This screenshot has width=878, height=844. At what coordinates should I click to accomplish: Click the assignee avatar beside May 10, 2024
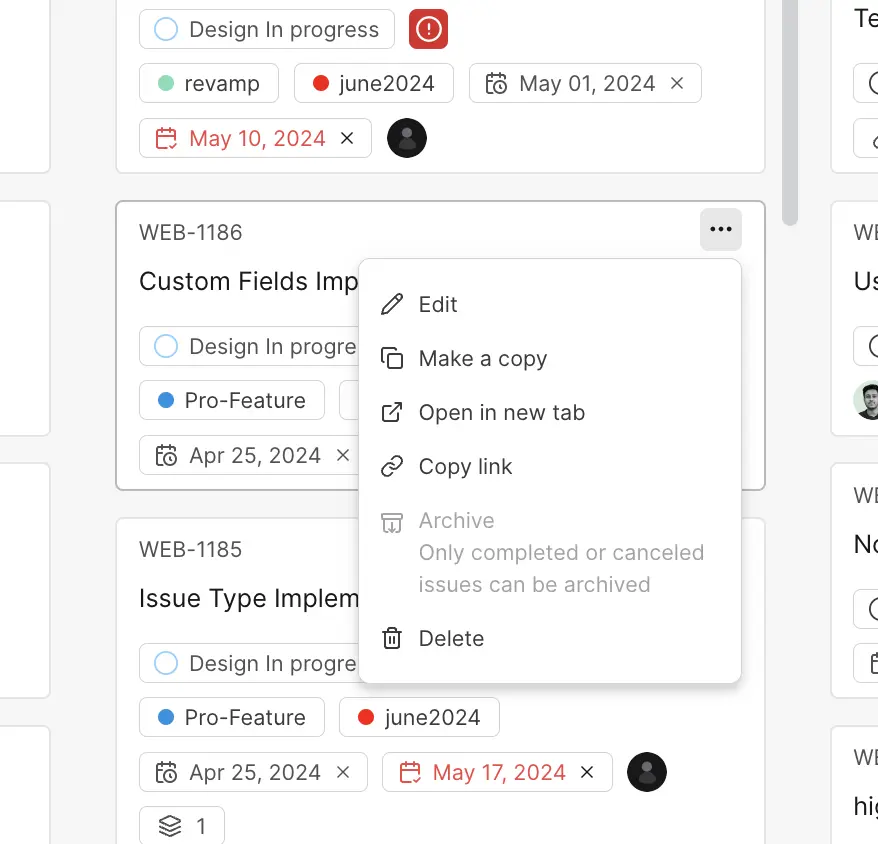point(407,138)
